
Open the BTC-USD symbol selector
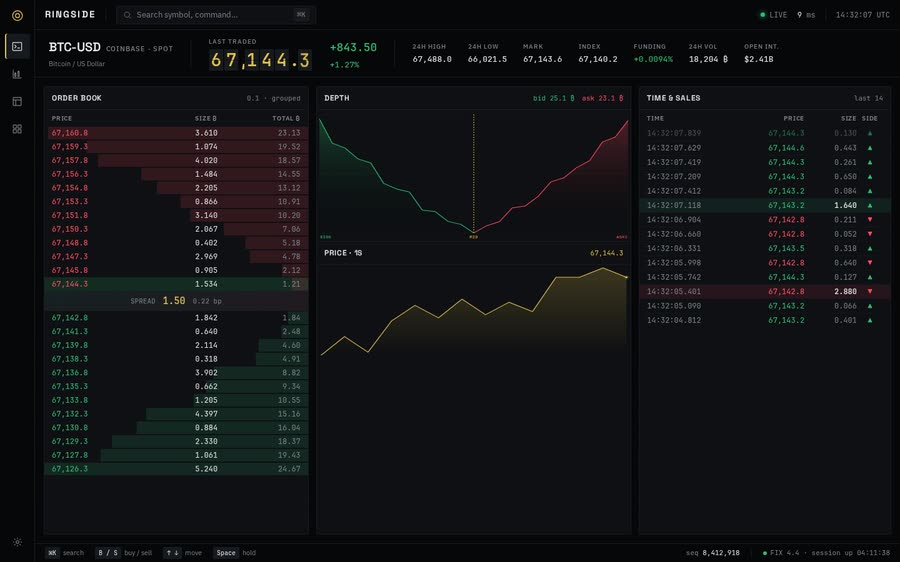click(75, 47)
